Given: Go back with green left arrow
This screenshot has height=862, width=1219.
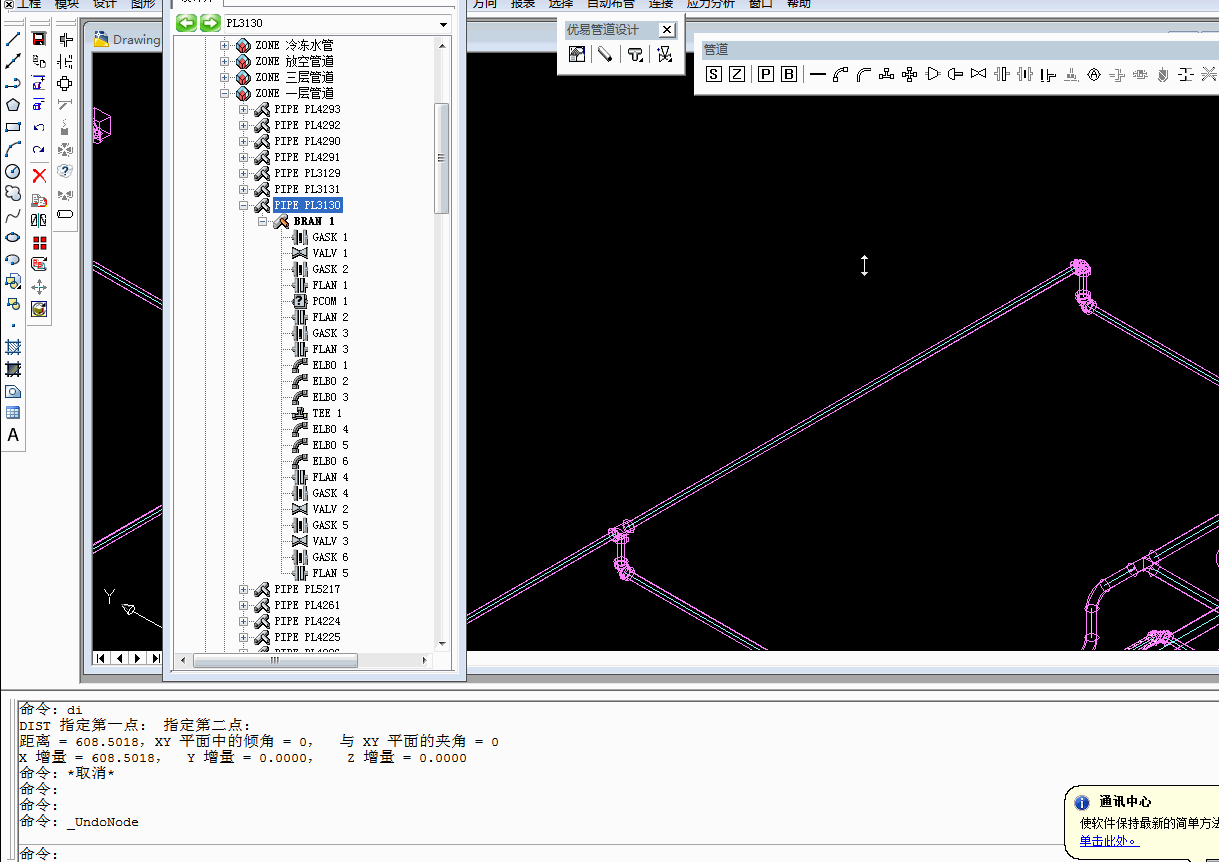Looking at the screenshot, I should [x=186, y=23].
